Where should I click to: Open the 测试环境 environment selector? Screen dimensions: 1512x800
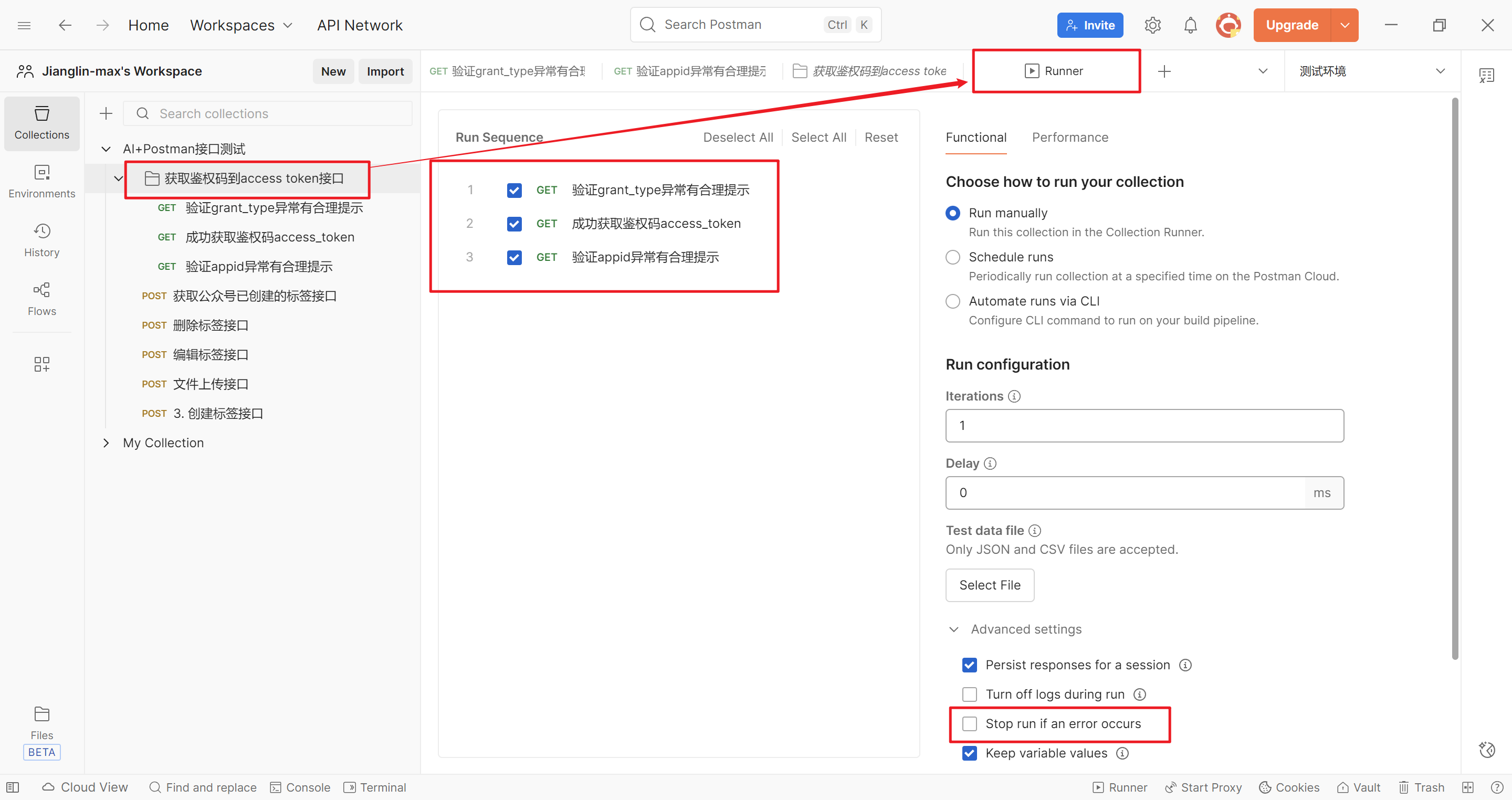[1372, 71]
